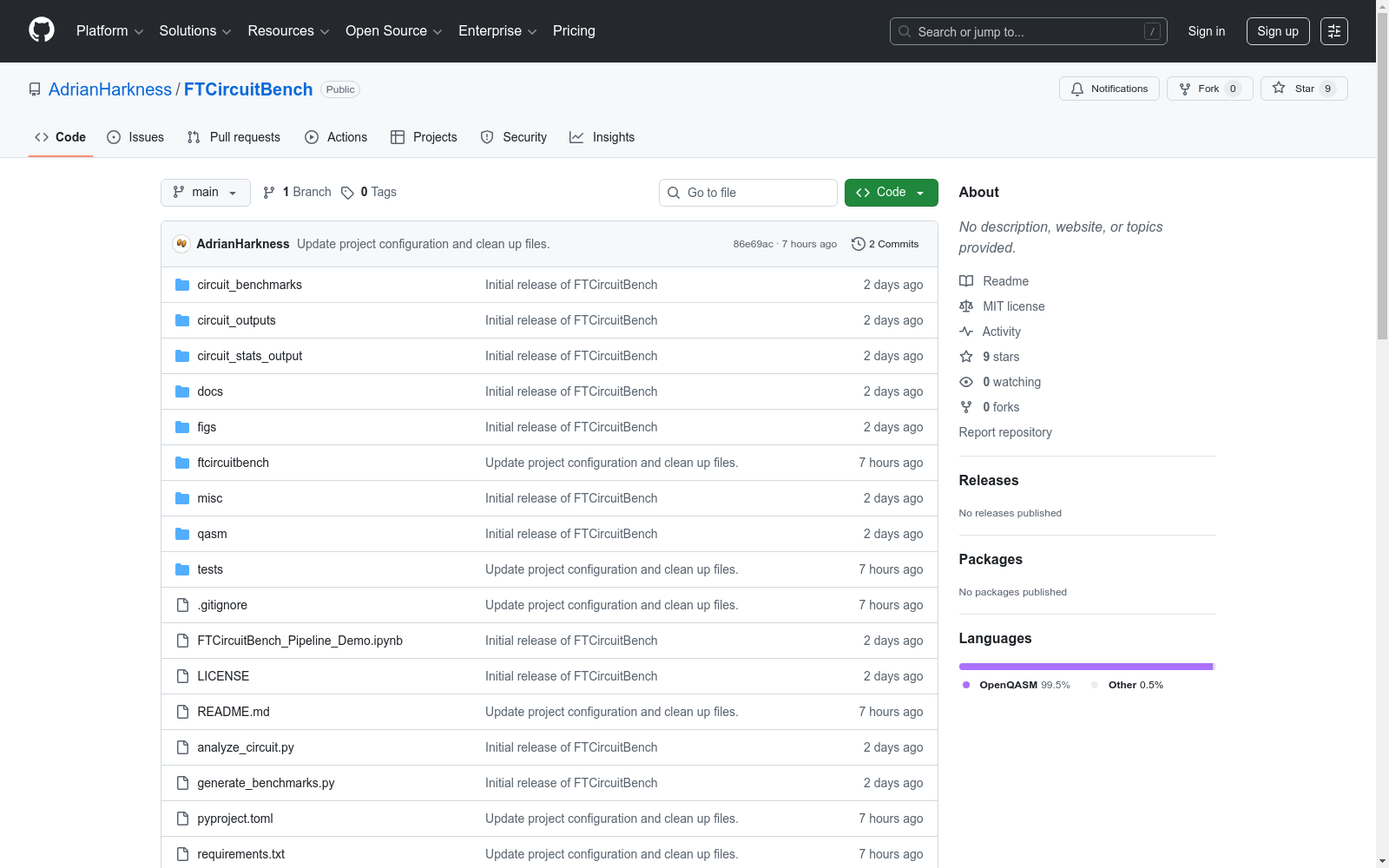
Task: Click the figs folder icon
Action: click(182, 427)
